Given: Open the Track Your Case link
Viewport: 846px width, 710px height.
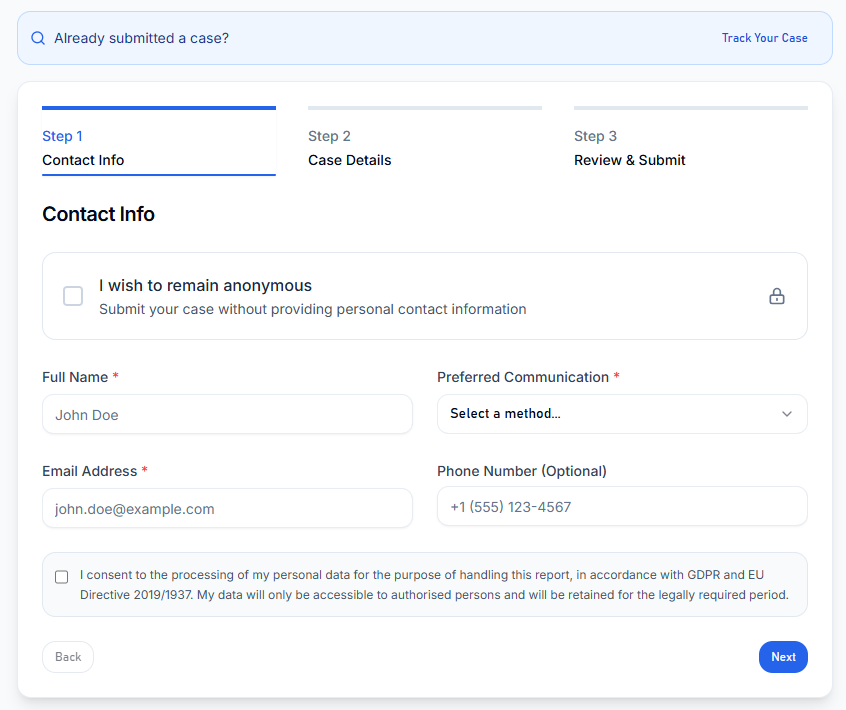Looking at the screenshot, I should tap(764, 38).
